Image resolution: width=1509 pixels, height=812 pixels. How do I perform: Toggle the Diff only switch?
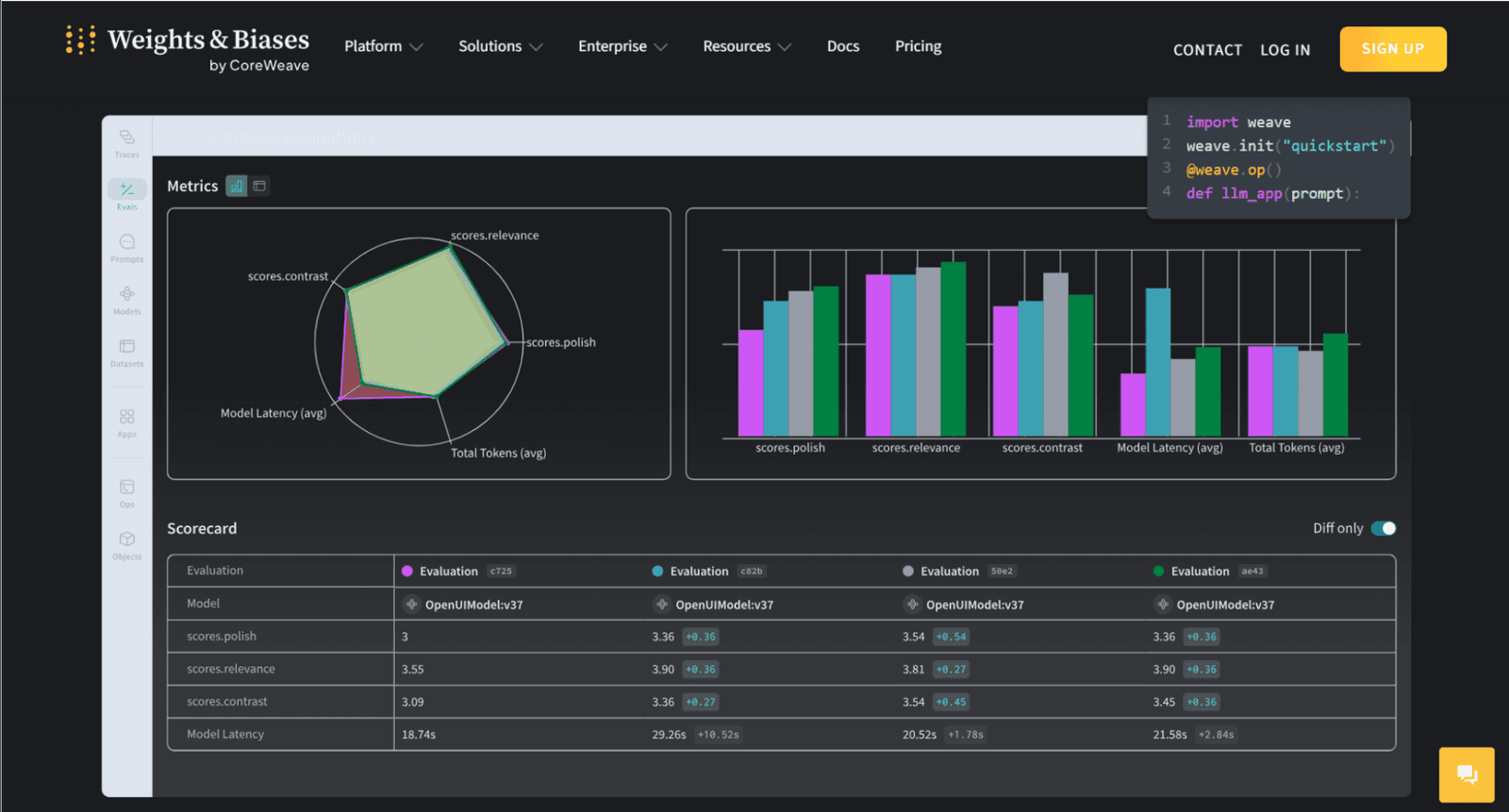pyautogui.click(x=1384, y=528)
